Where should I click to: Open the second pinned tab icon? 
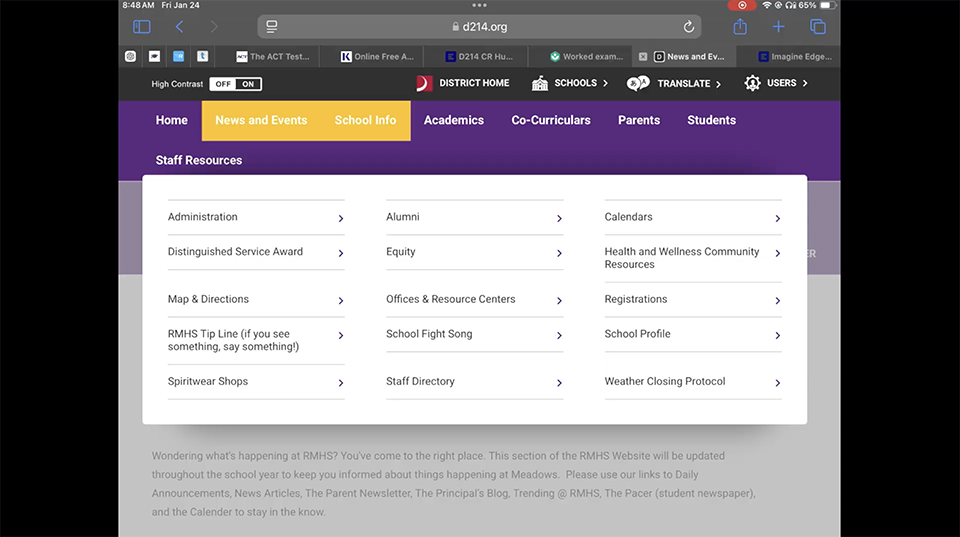pos(154,56)
